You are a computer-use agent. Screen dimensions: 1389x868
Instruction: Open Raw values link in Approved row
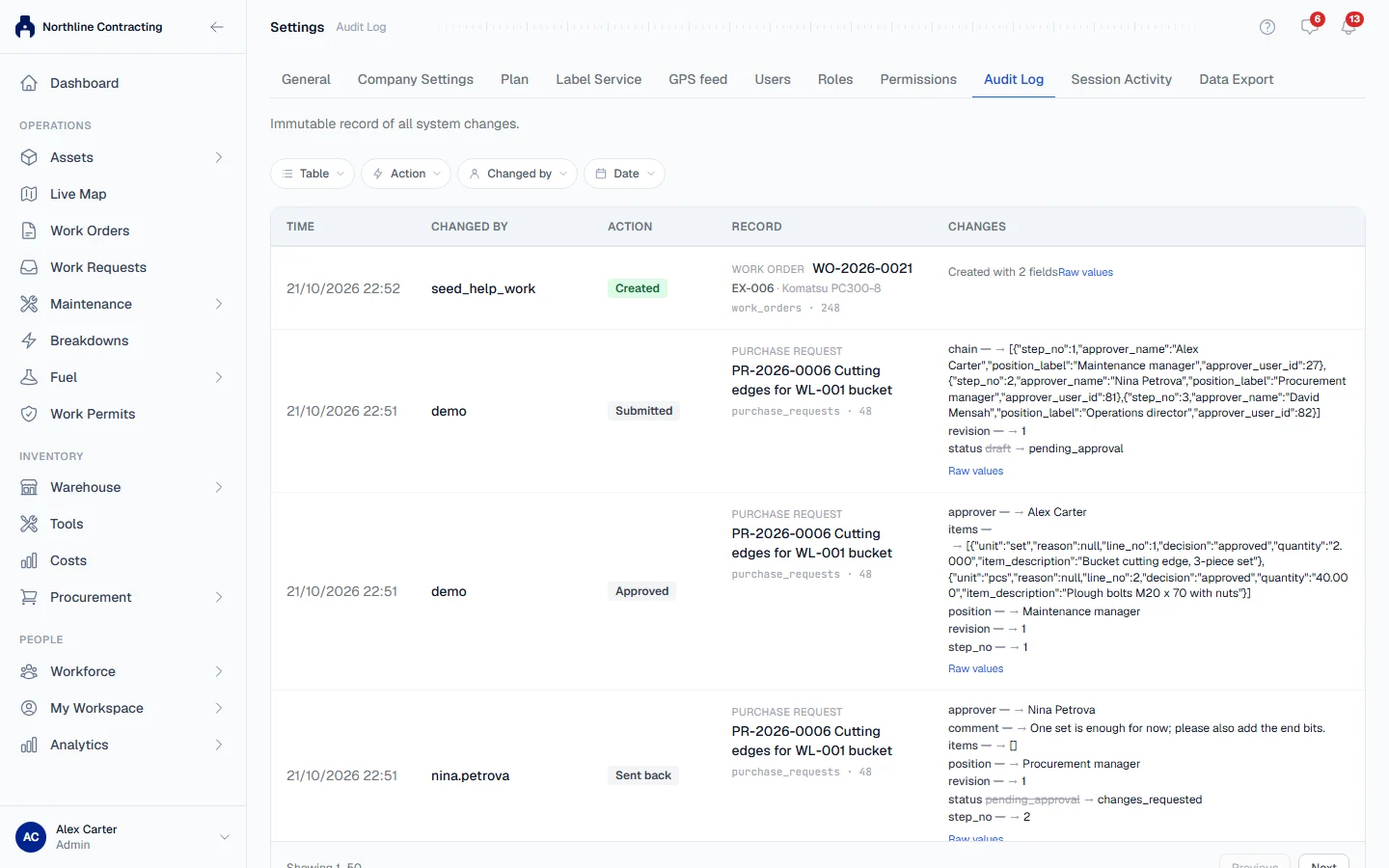coord(975,669)
